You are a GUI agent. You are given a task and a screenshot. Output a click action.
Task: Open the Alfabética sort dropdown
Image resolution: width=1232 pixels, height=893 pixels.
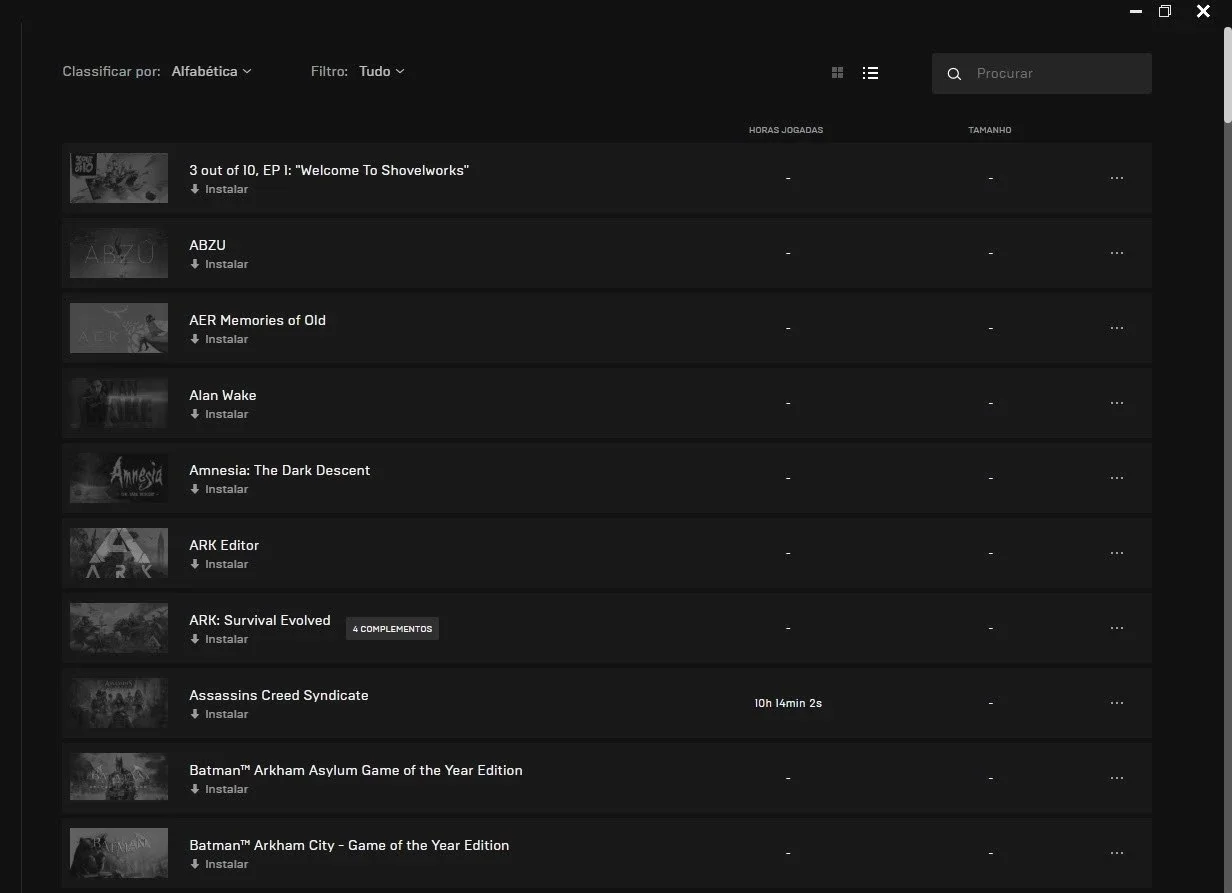pyautogui.click(x=211, y=71)
